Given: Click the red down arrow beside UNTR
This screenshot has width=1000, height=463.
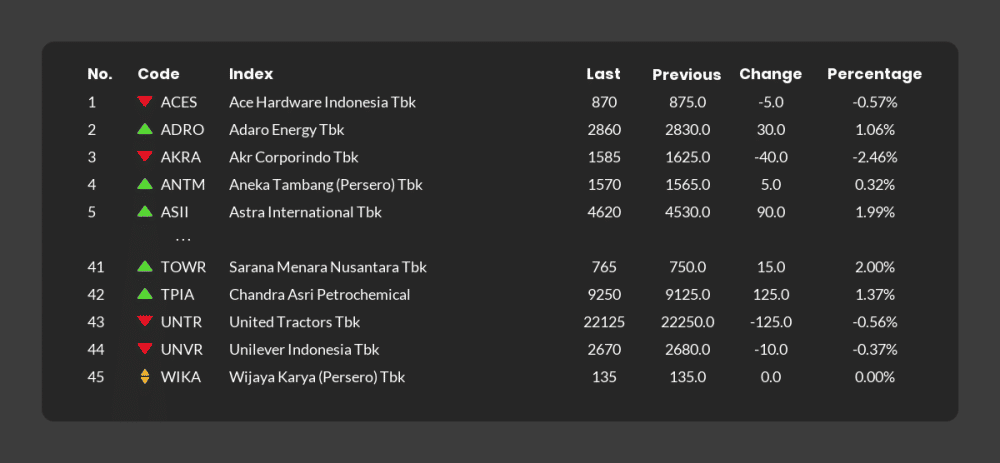Looking at the screenshot, I should point(145,321).
